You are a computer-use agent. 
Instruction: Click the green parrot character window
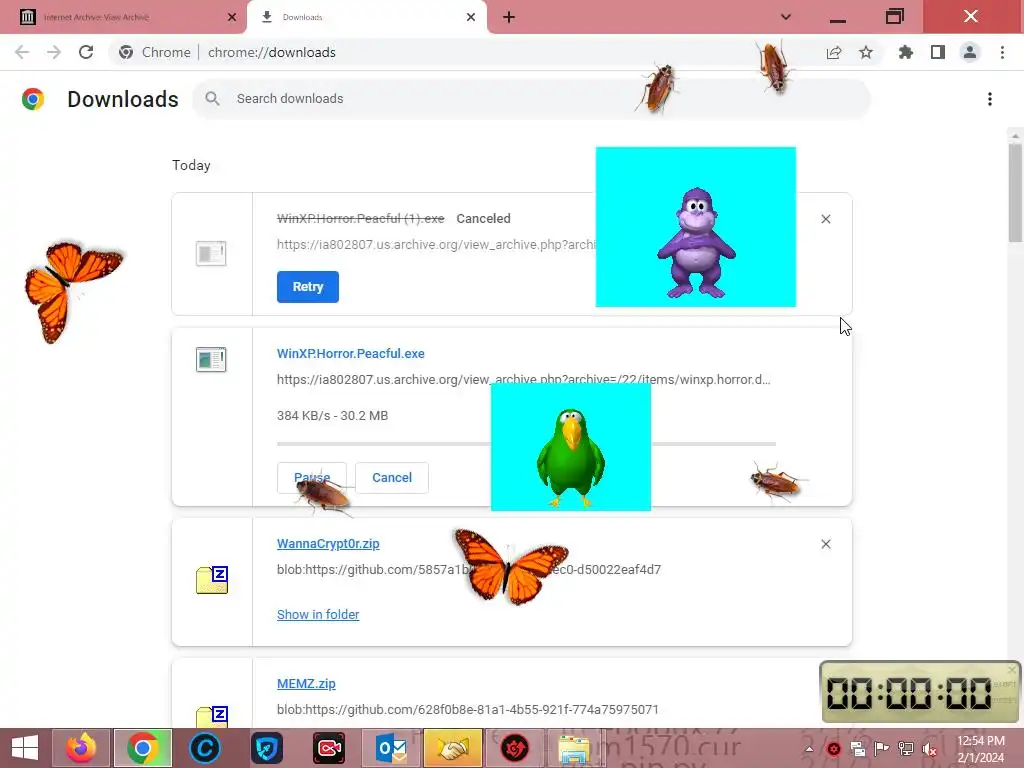[x=571, y=447]
